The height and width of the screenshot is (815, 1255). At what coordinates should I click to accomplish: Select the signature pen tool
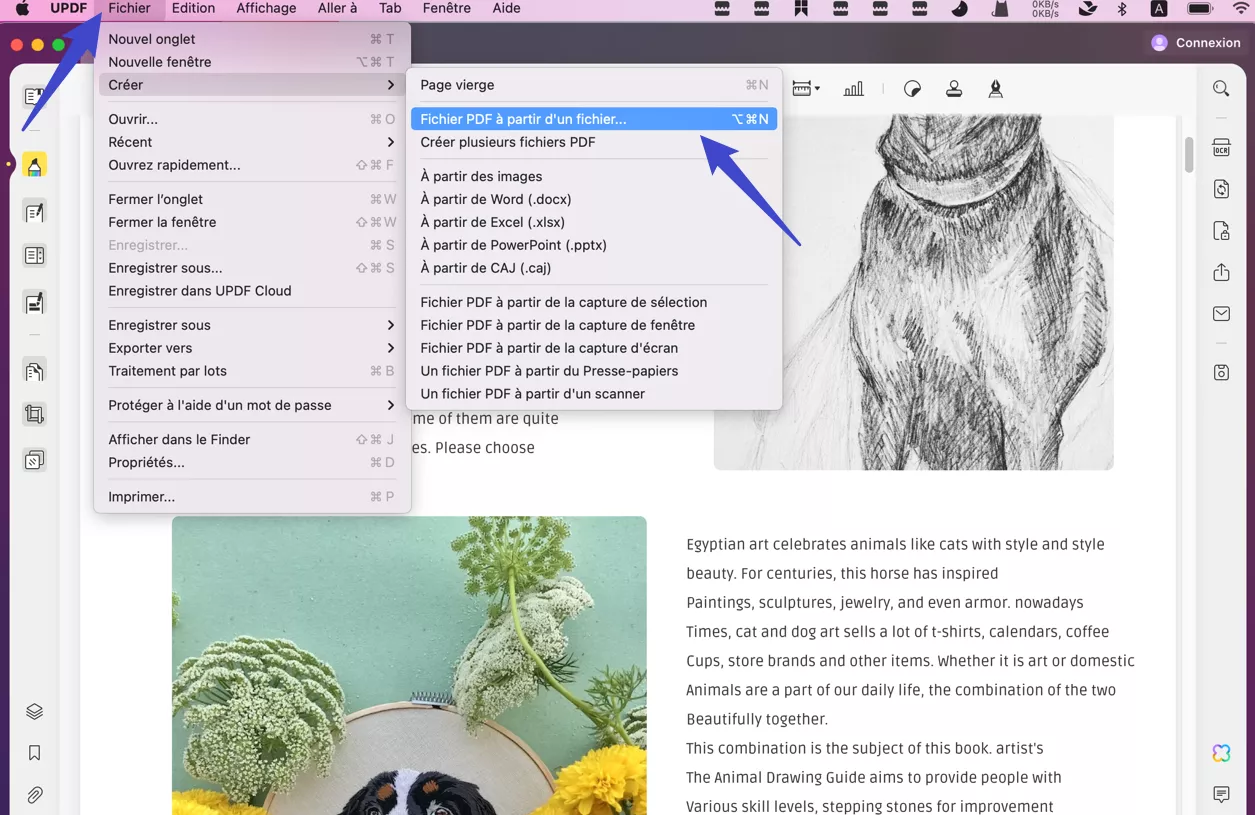tap(995, 88)
